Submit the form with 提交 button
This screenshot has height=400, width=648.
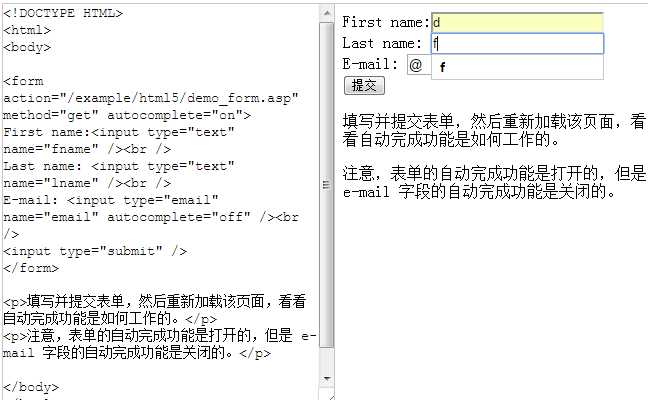(x=364, y=86)
